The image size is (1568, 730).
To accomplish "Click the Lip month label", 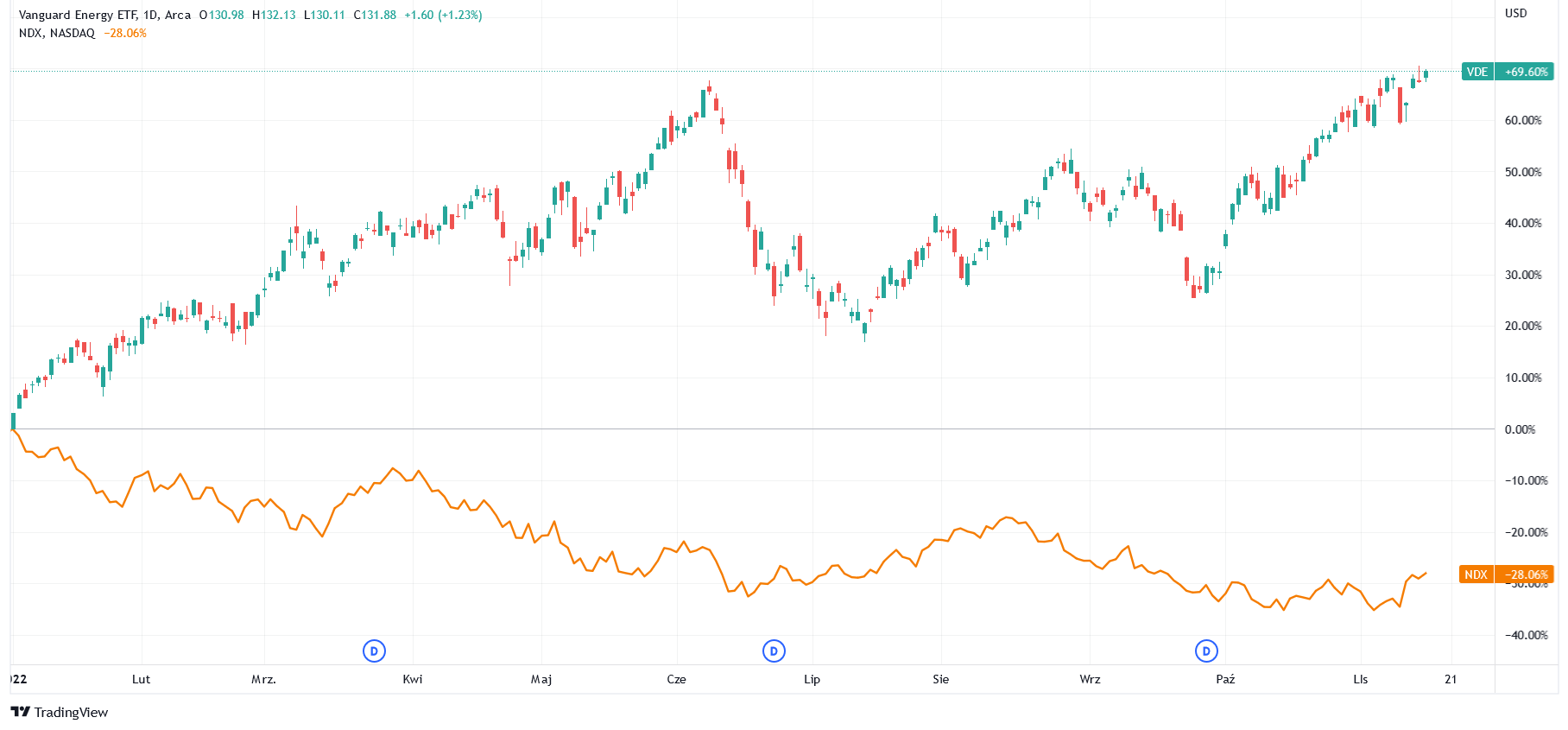I will pos(812,679).
